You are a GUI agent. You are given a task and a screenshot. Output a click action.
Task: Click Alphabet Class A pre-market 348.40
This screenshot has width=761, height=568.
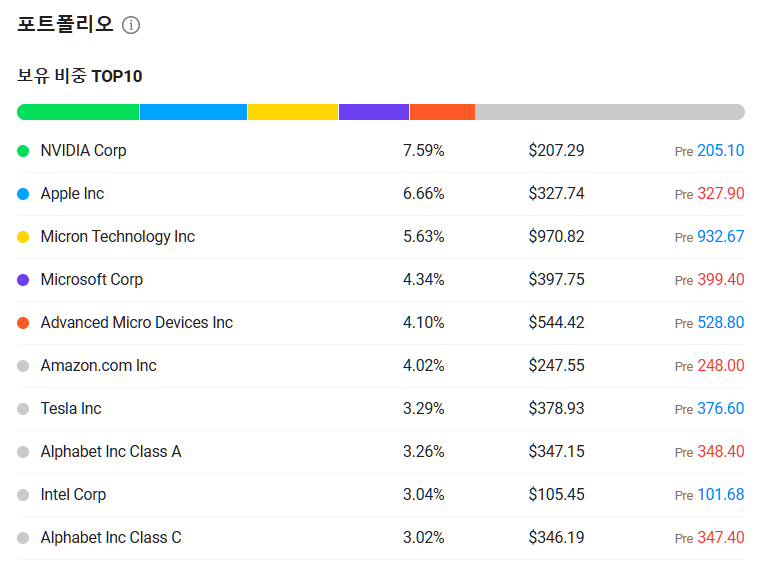[x=721, y=451]
